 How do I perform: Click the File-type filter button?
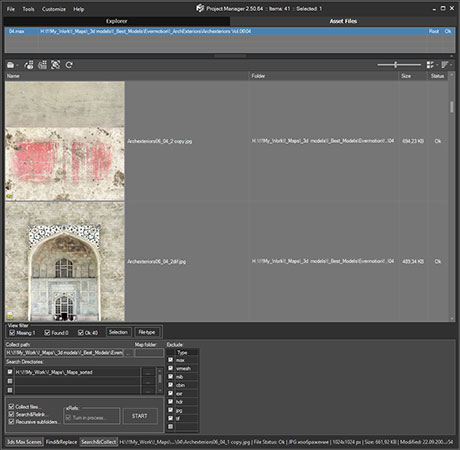click(x=147, y=332)
